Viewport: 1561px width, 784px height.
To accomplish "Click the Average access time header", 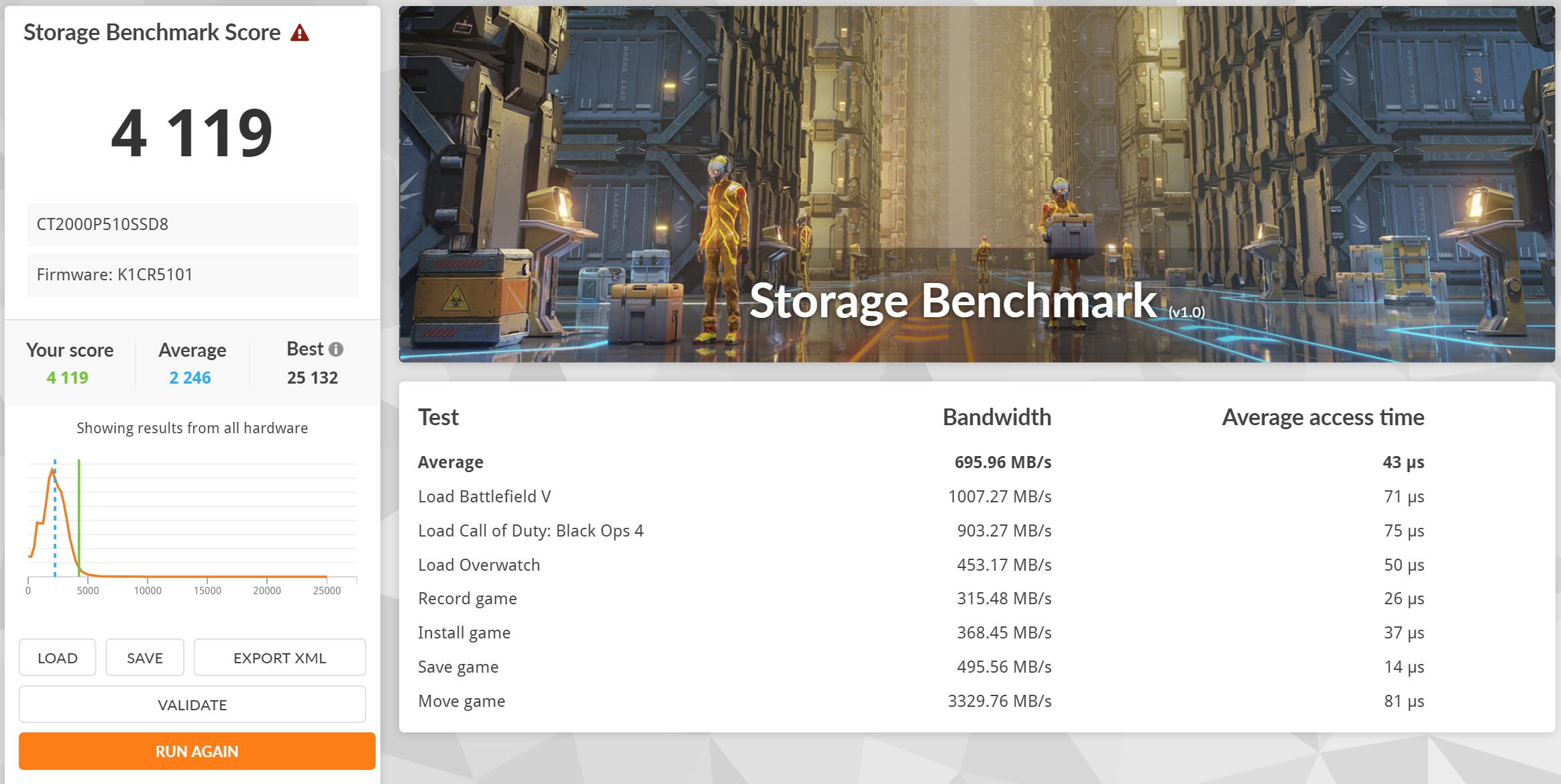I will pos(1322,417).
